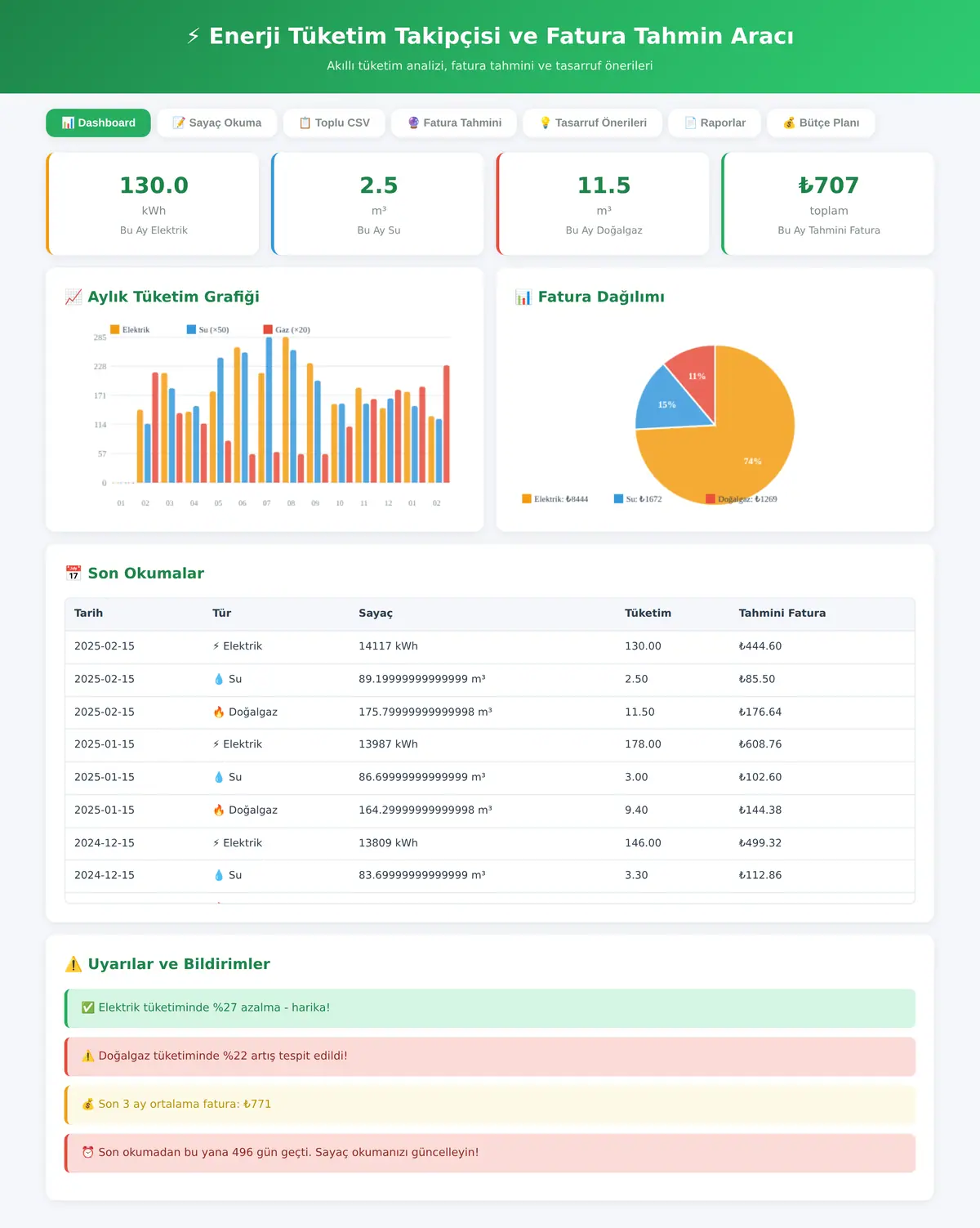This screenshot has height=1228, width=980.
Task: Select the ₺707 Bu Ay Tahmini Fatura card
Action: click(828, 204)
